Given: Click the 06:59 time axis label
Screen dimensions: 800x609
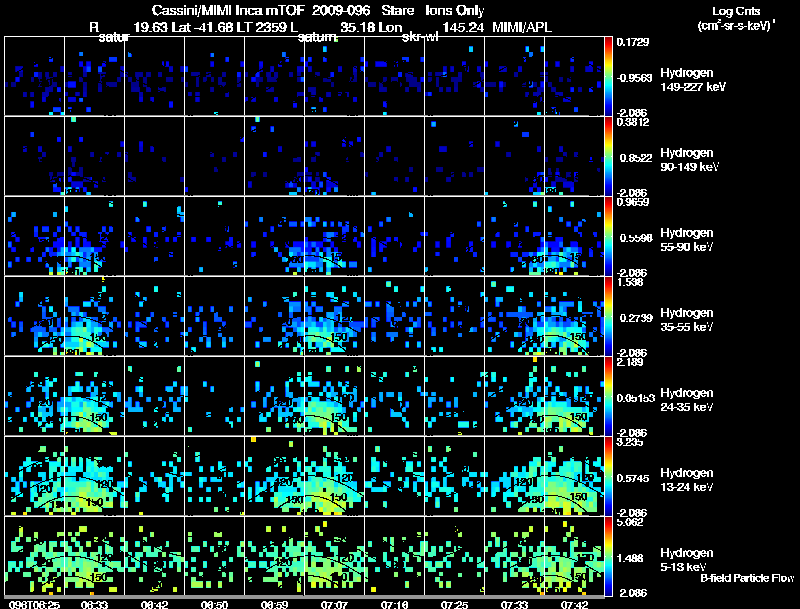Looking at the screenshot, I should click(x=274, y=604).
